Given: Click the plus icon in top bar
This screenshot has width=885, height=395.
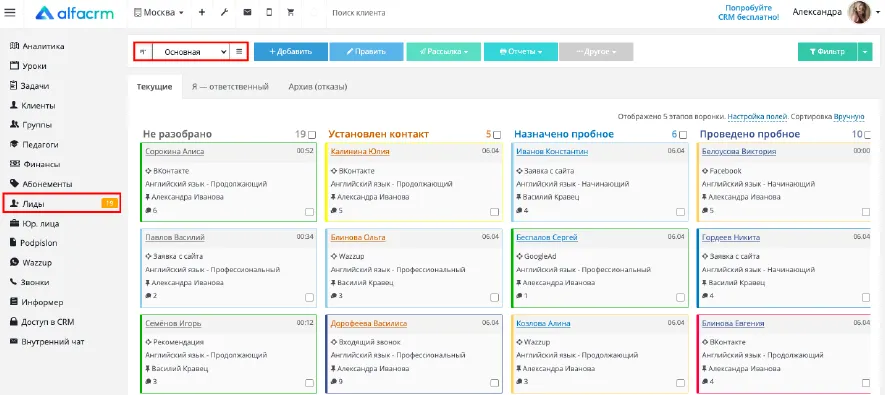Looking at the screenshot, I should coord(201,12).
